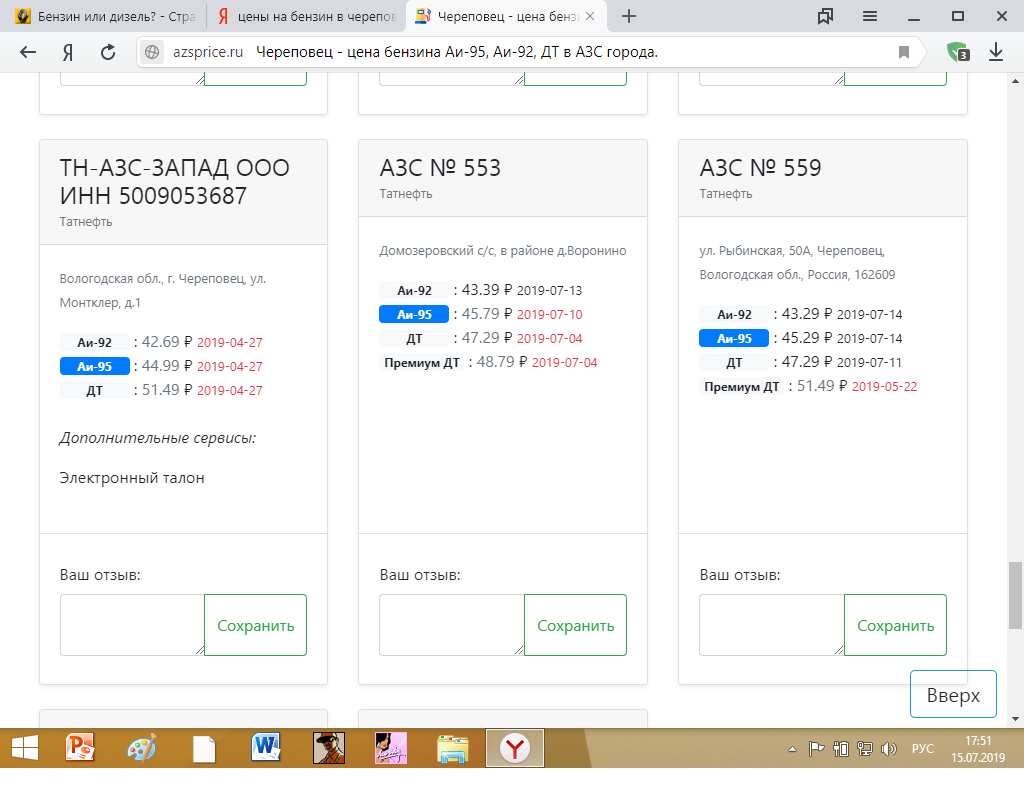Click the Аи-92 label for АЗС № 553
This screenshot has height=810, width=1024.
(x=414, y=290)
